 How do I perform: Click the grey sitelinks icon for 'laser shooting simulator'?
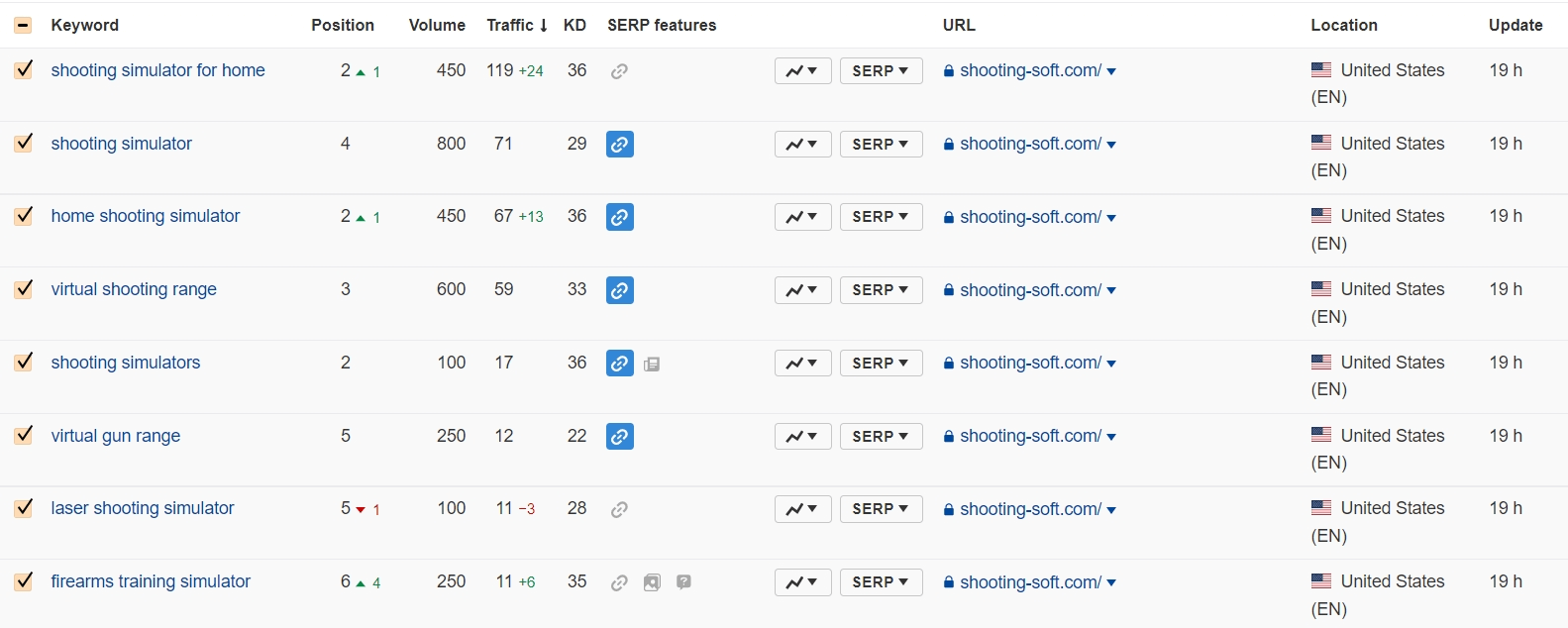coord(619,510)
